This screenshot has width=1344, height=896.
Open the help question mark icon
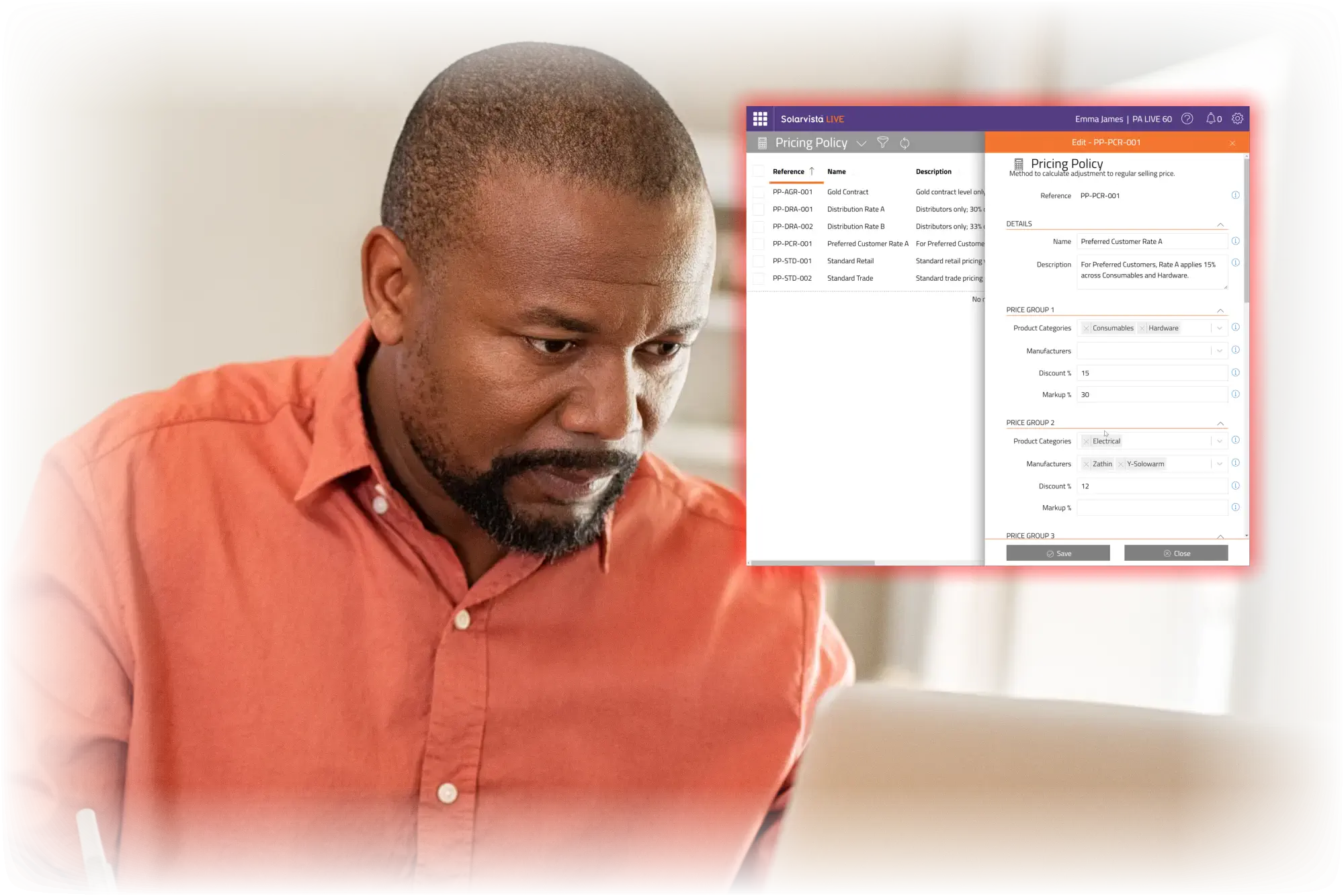point(1187,119)
